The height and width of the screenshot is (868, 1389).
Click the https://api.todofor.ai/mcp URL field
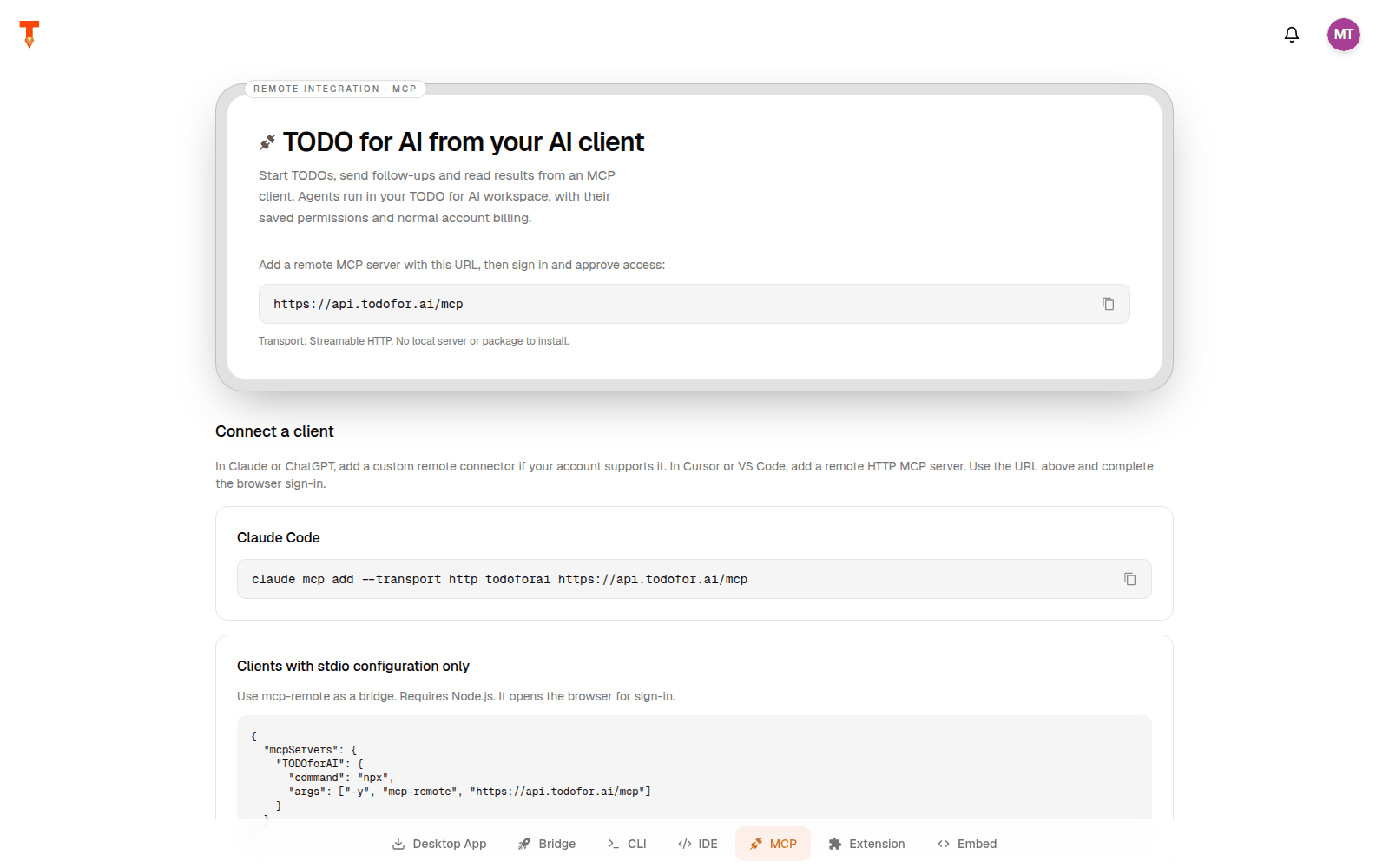(694, 304)
